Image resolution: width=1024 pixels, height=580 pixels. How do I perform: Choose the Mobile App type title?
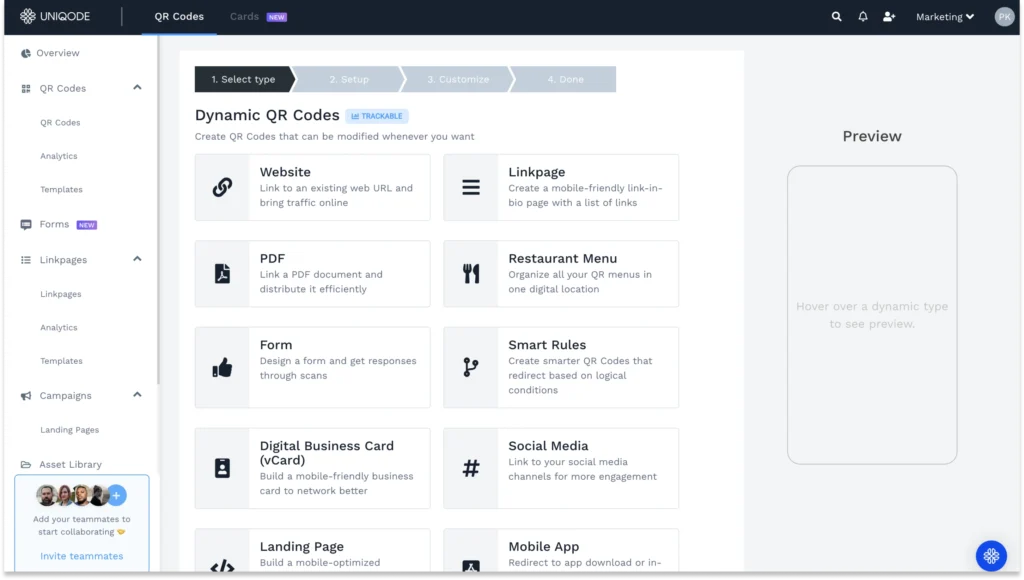pos(543,546)
